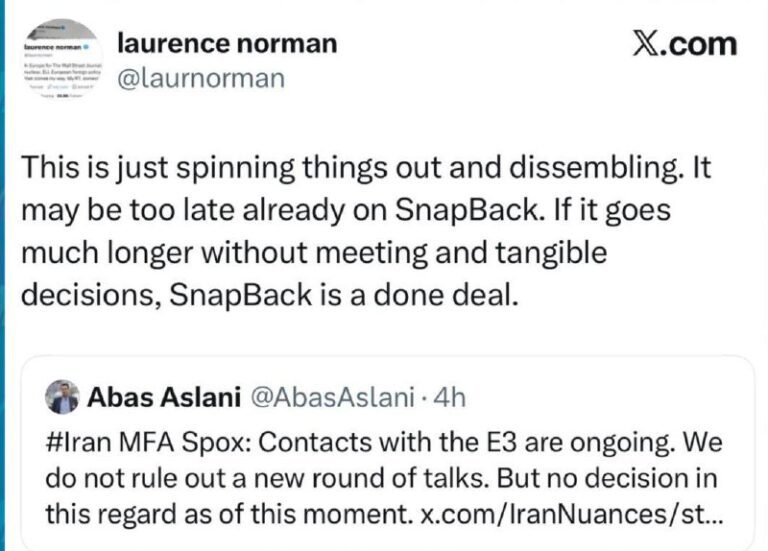Open Abas Aslani's small avatar

[62, 398]
